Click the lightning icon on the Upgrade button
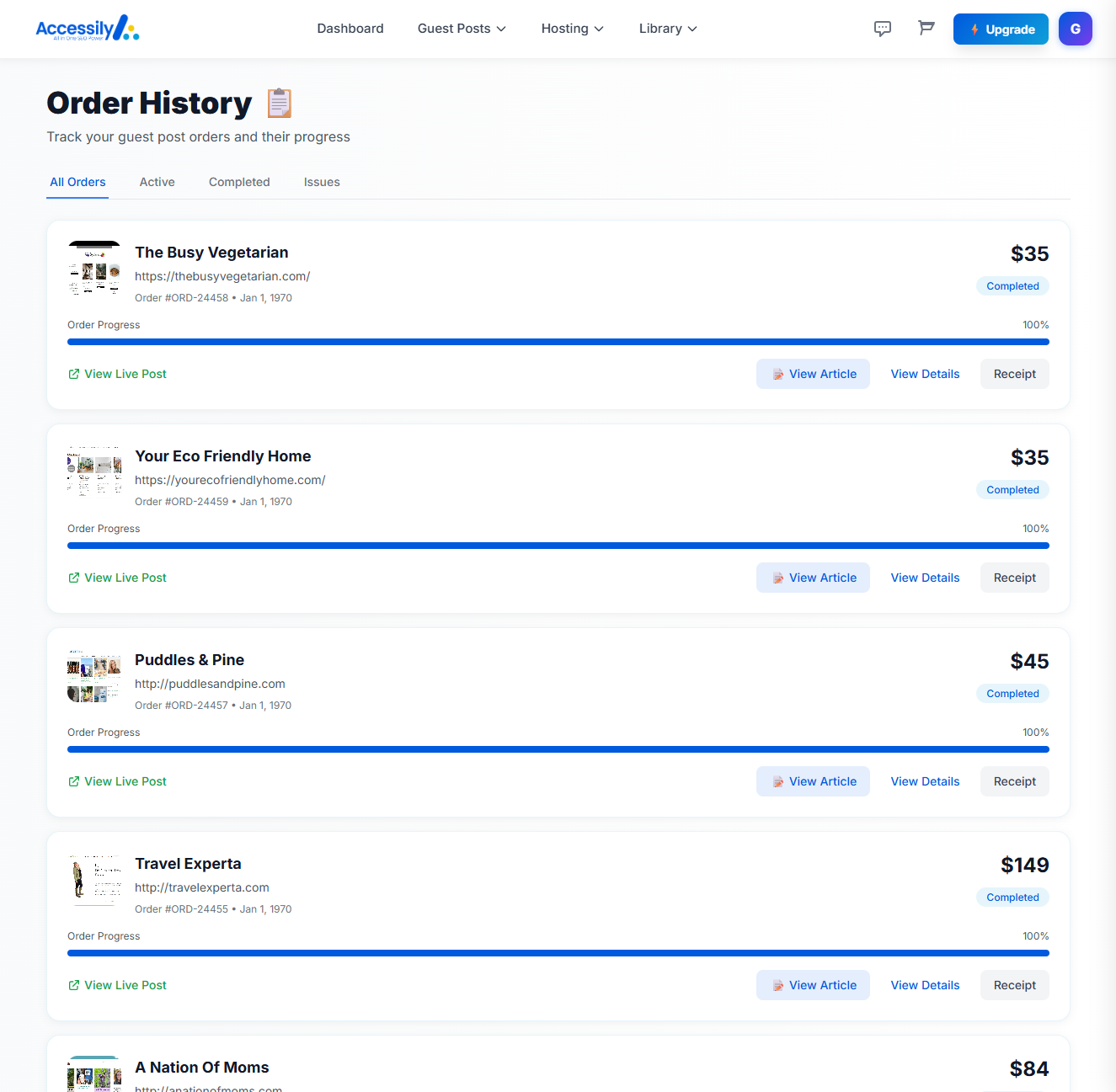This screenshot has height=1092, width=1116. (975, 29)
